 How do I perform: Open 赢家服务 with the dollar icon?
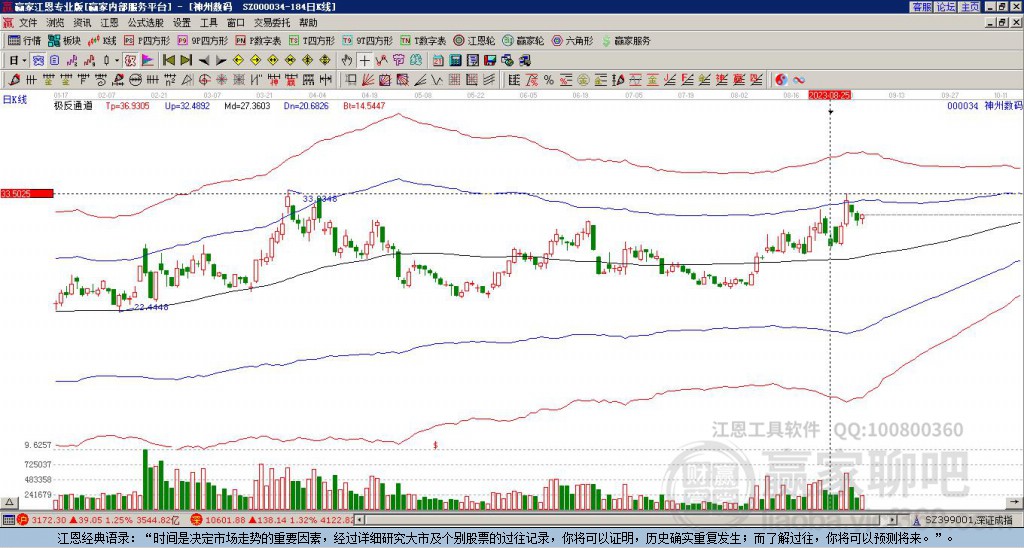[x=626, y=40]
